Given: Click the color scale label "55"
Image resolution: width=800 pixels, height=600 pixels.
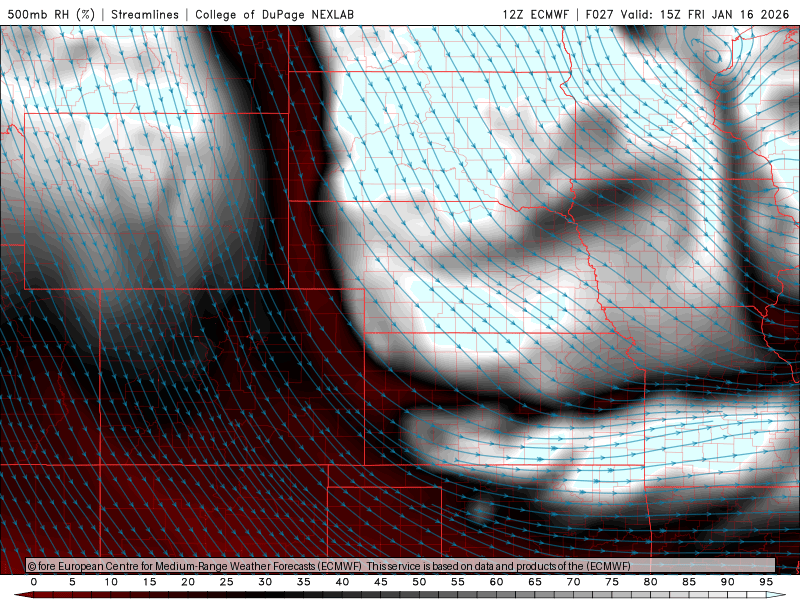Looking at the screenshot, I should tap(458, 582).
